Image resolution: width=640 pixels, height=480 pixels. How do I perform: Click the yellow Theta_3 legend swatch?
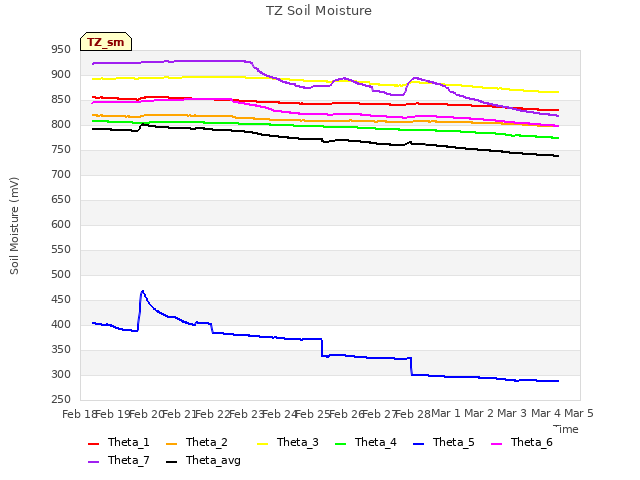point(262,444)
